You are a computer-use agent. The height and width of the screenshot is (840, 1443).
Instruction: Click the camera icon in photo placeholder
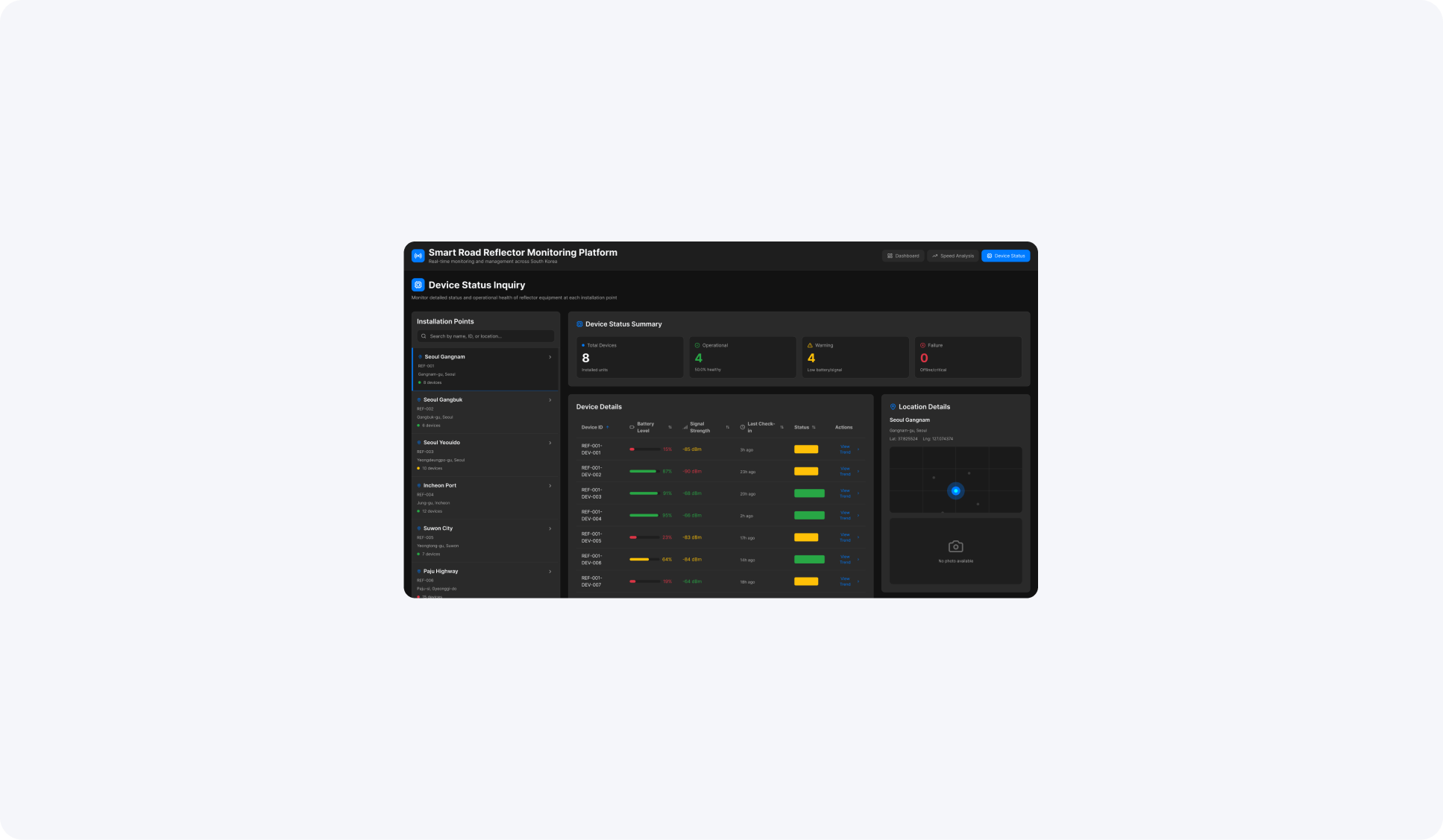pos(955,546)
